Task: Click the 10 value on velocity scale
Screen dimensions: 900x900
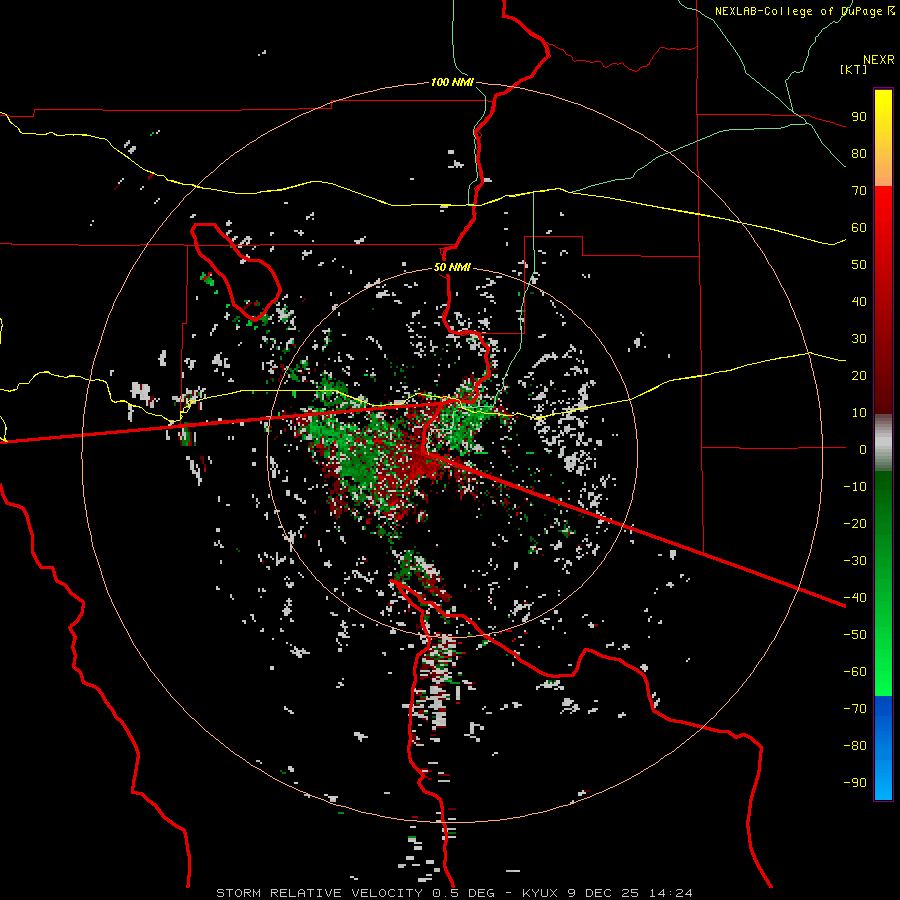Action: [859, 413]
